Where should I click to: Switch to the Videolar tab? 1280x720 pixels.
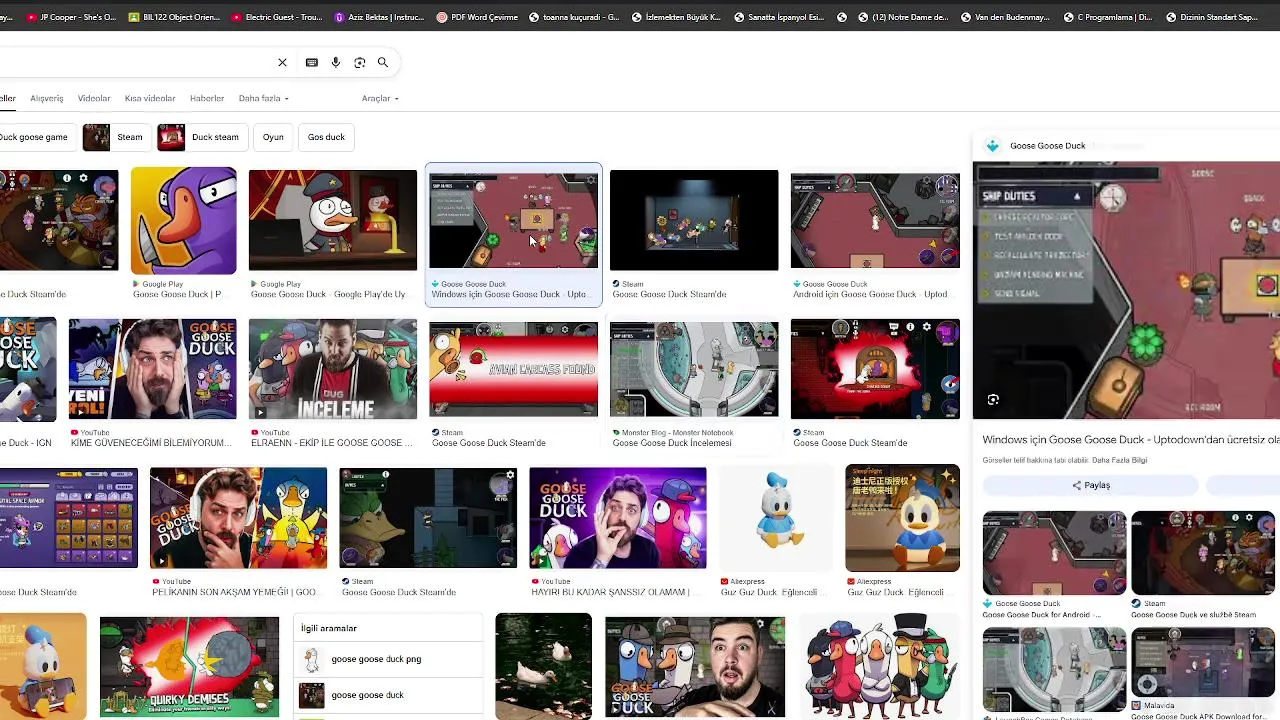[x=94, y=98]
